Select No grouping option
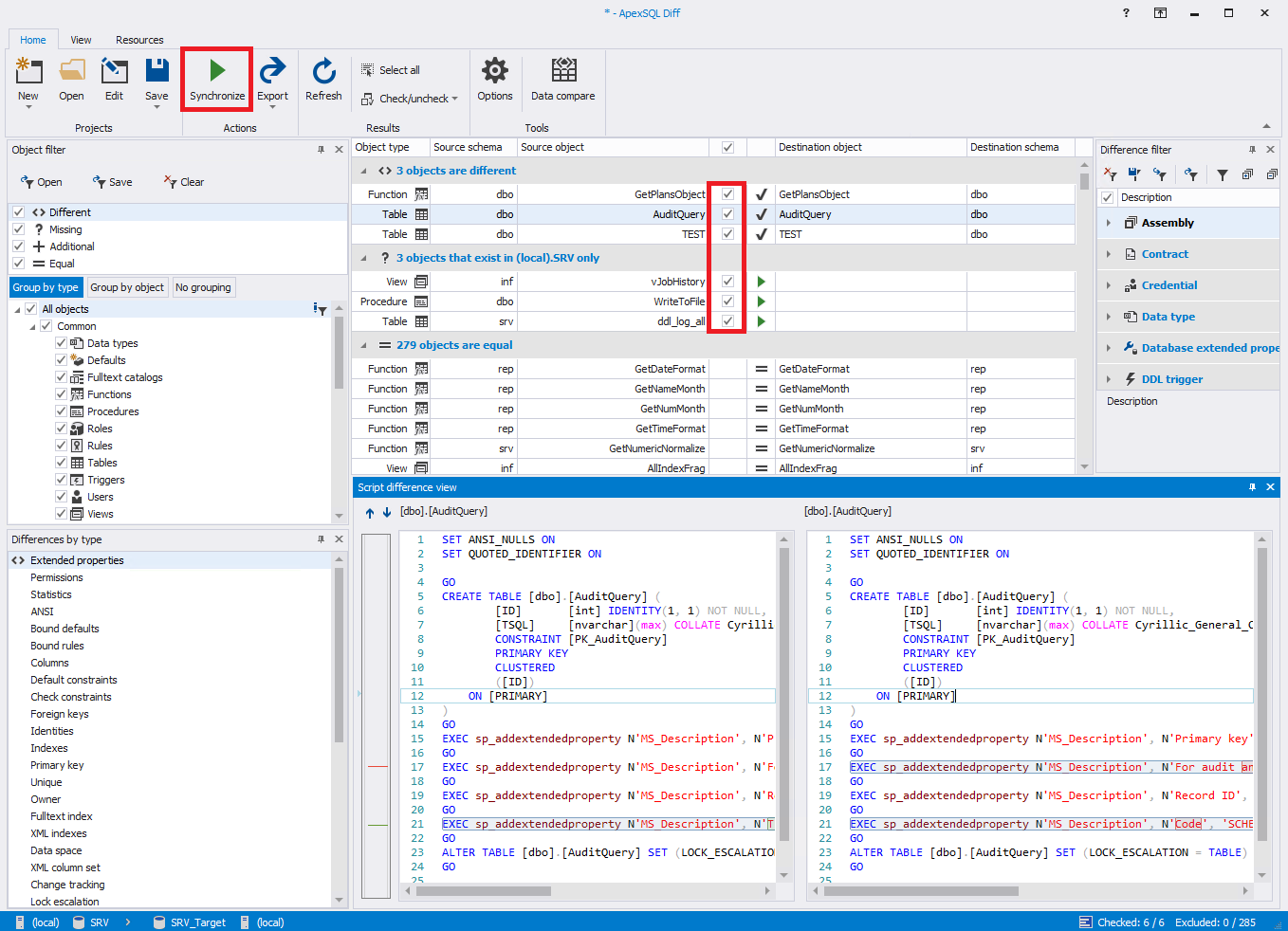This screenshot has width=1288, height=931. pyautogui.click(x=203, y=287)
